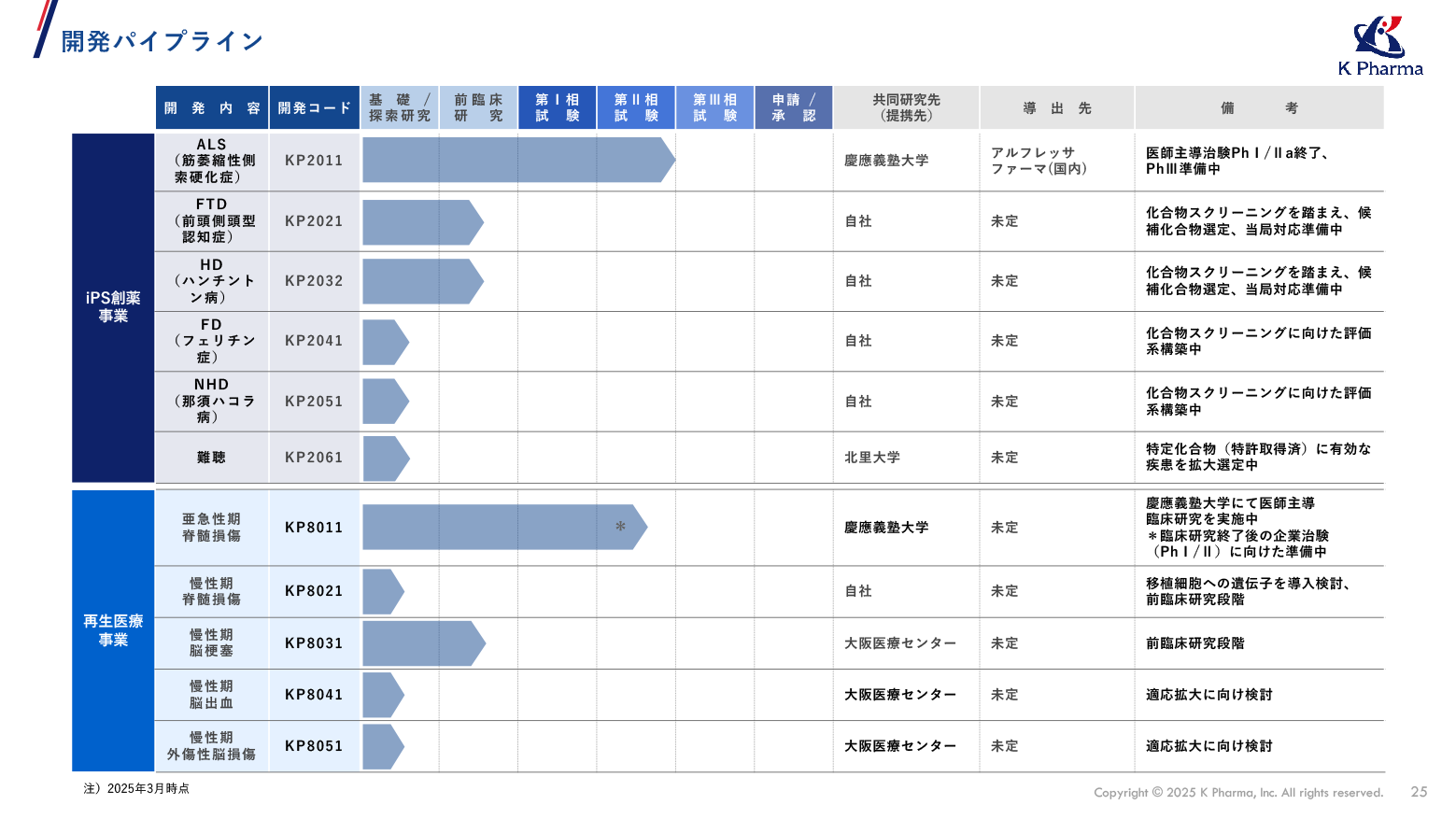Select code KP2041
This screenshot has height=819, width=1456.
coord(314,341)
